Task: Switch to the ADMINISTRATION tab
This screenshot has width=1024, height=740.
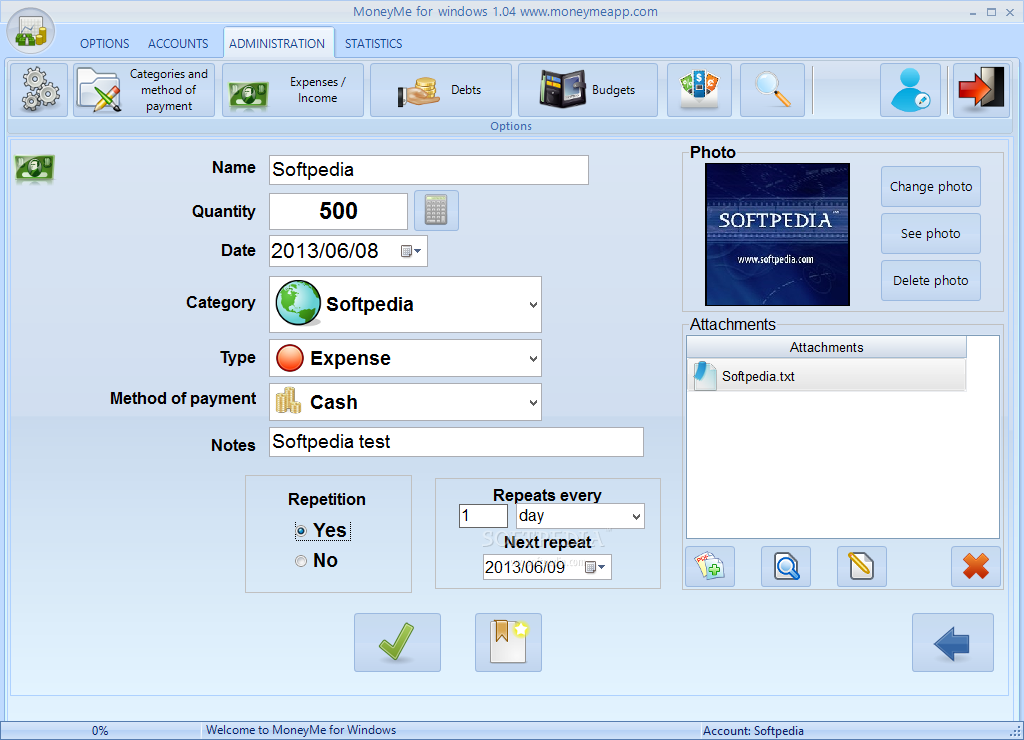Action: pyautogui.click(x=277, y=44)
